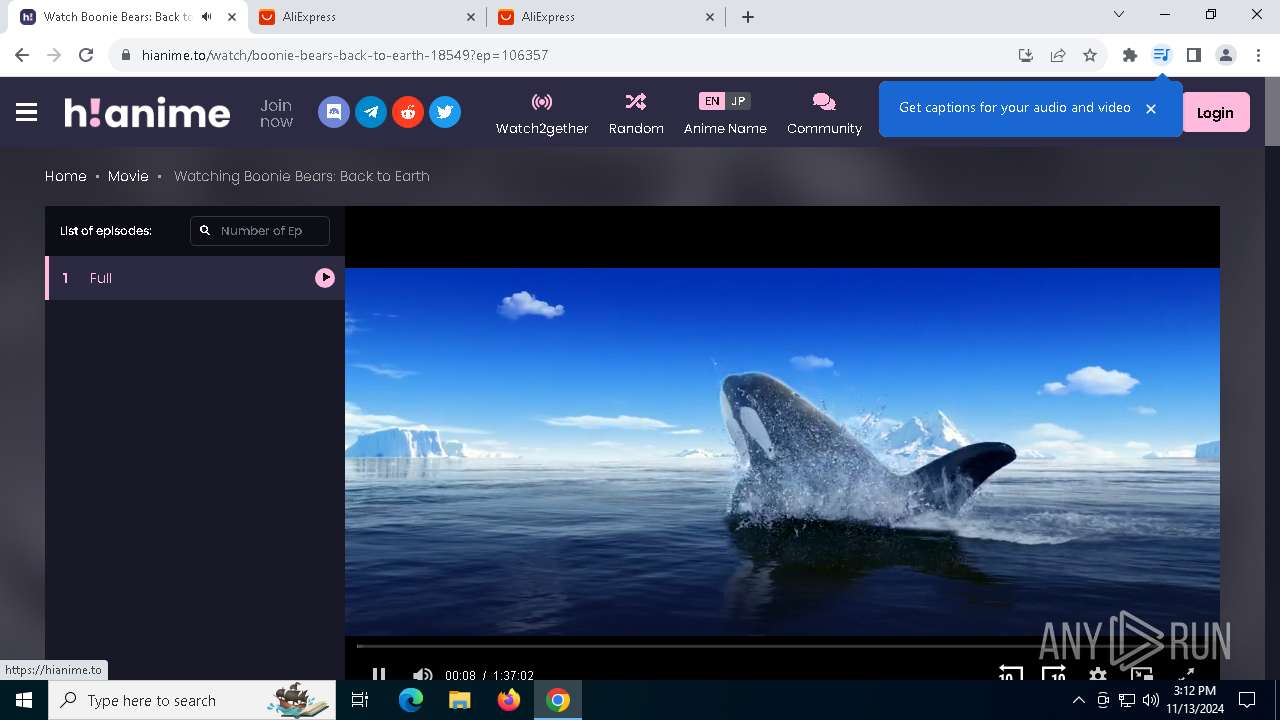This screenshot has height=720, width=1280.
Task: Pick a Random anime
Action: [x=636, y=114]
